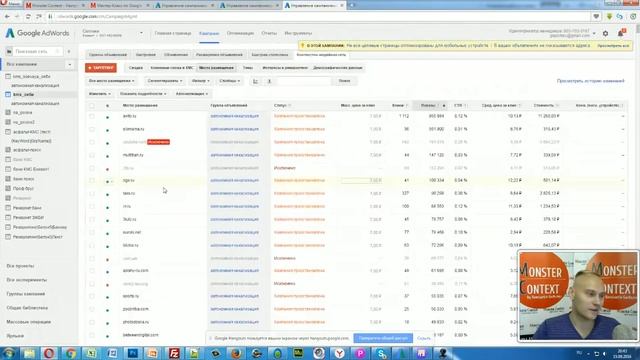Image resolution: width=640 pixels, height=360 pixels.
Task: Click the download report icon beside chart icon
Action: pos(269,81)
